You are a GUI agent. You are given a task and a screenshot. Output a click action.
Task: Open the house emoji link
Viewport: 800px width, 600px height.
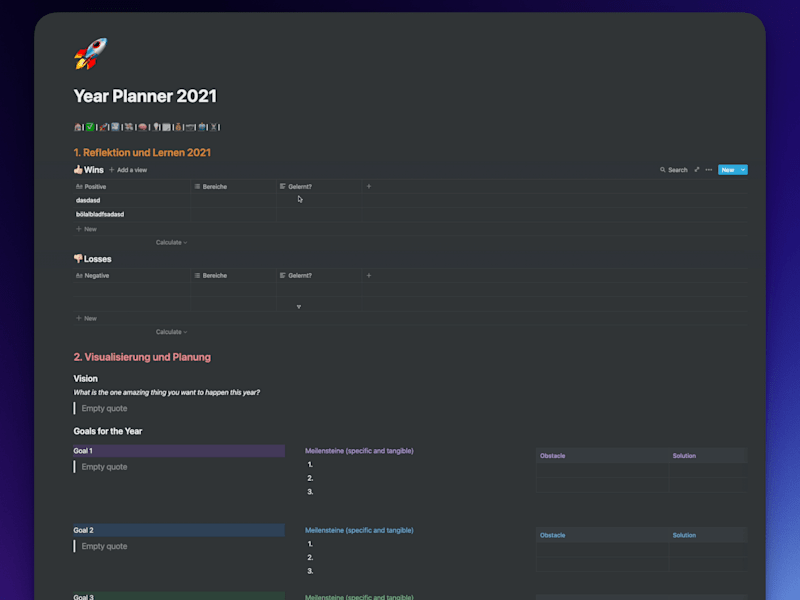78,127
